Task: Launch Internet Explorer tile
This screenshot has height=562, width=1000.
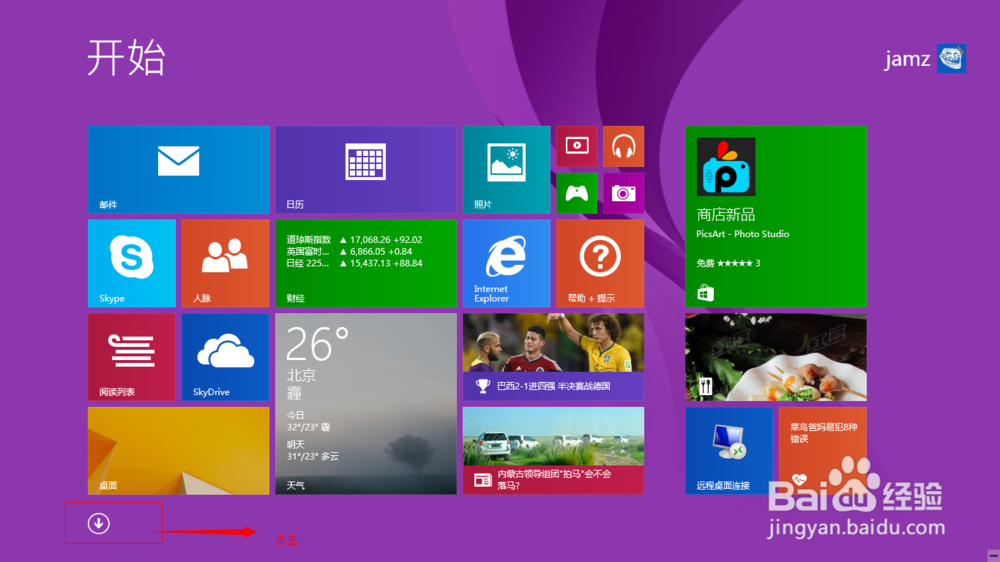Action: (x=506, y=263)
